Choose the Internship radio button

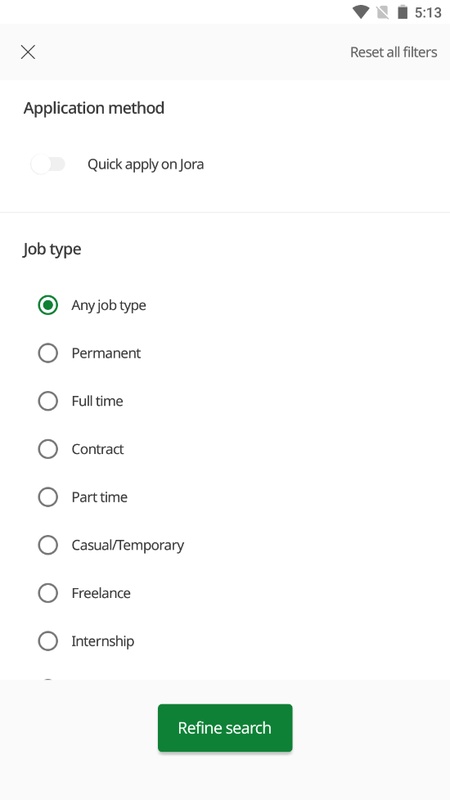pos(48,641)
